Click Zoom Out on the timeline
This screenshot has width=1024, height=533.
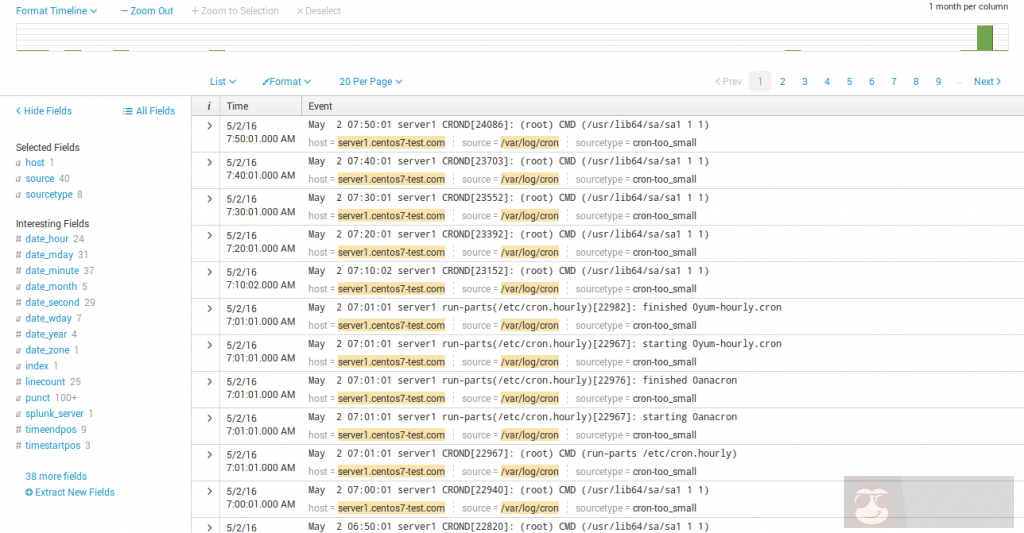(147, 10)
